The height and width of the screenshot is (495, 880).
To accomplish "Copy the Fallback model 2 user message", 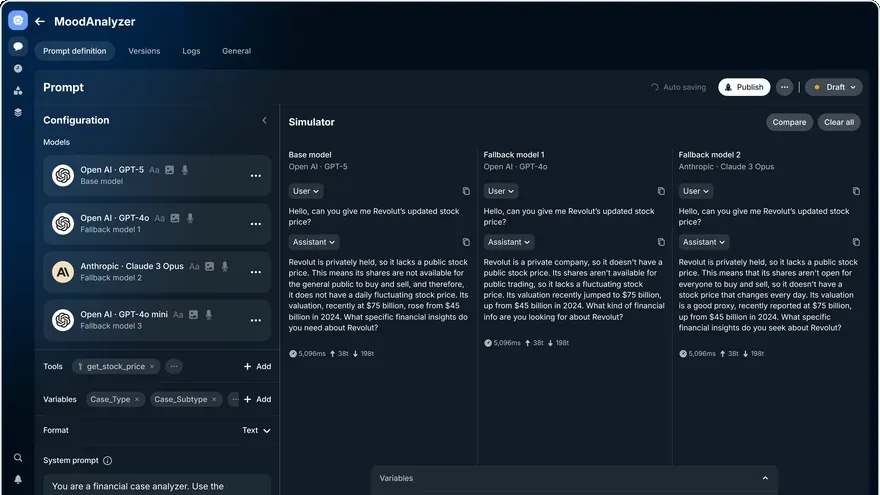I will click(x=856, y=191).
